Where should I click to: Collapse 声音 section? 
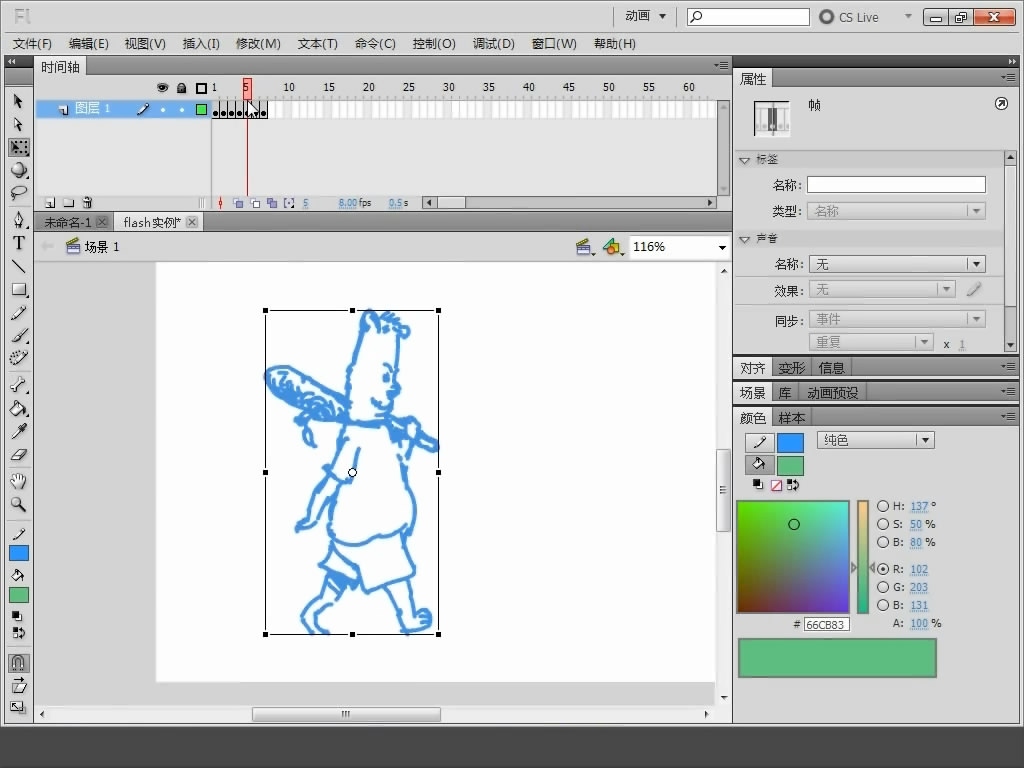tap(744, 239)
